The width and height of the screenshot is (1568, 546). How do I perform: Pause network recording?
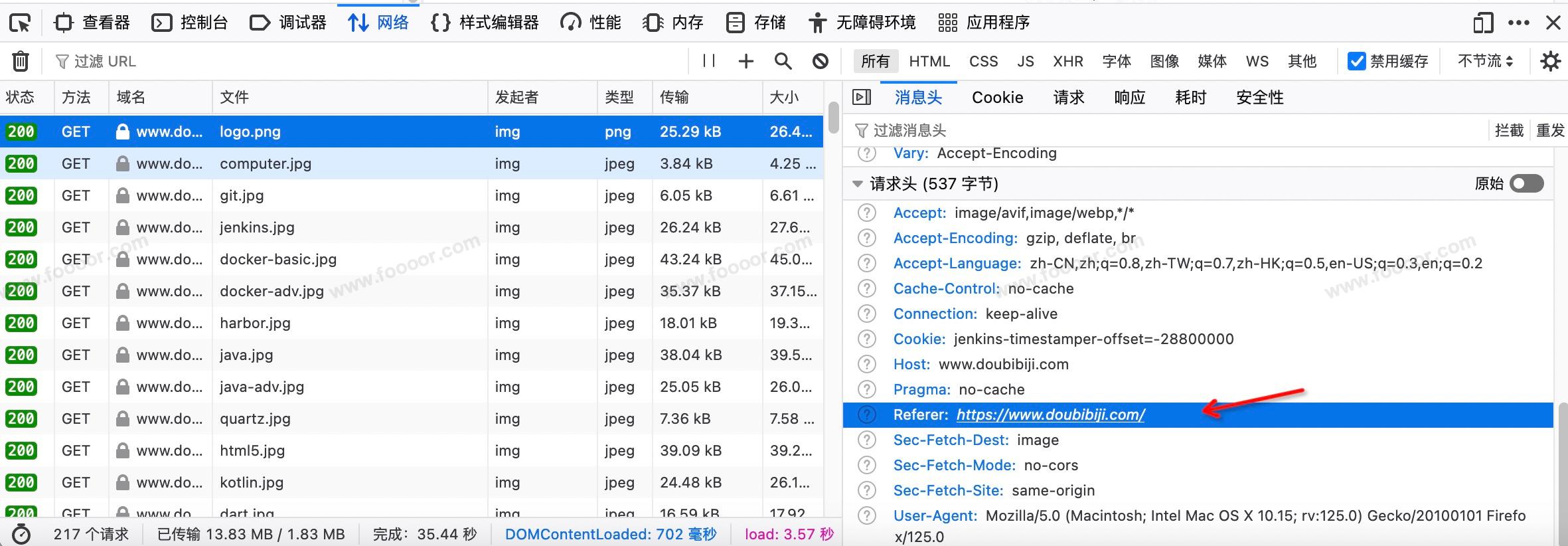tap(708, 61)
